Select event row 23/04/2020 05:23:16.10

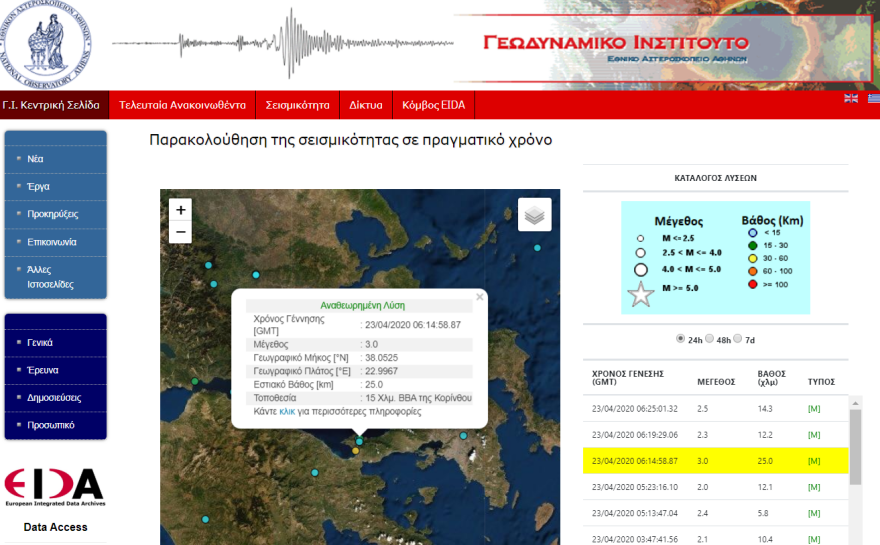(716, 487)
